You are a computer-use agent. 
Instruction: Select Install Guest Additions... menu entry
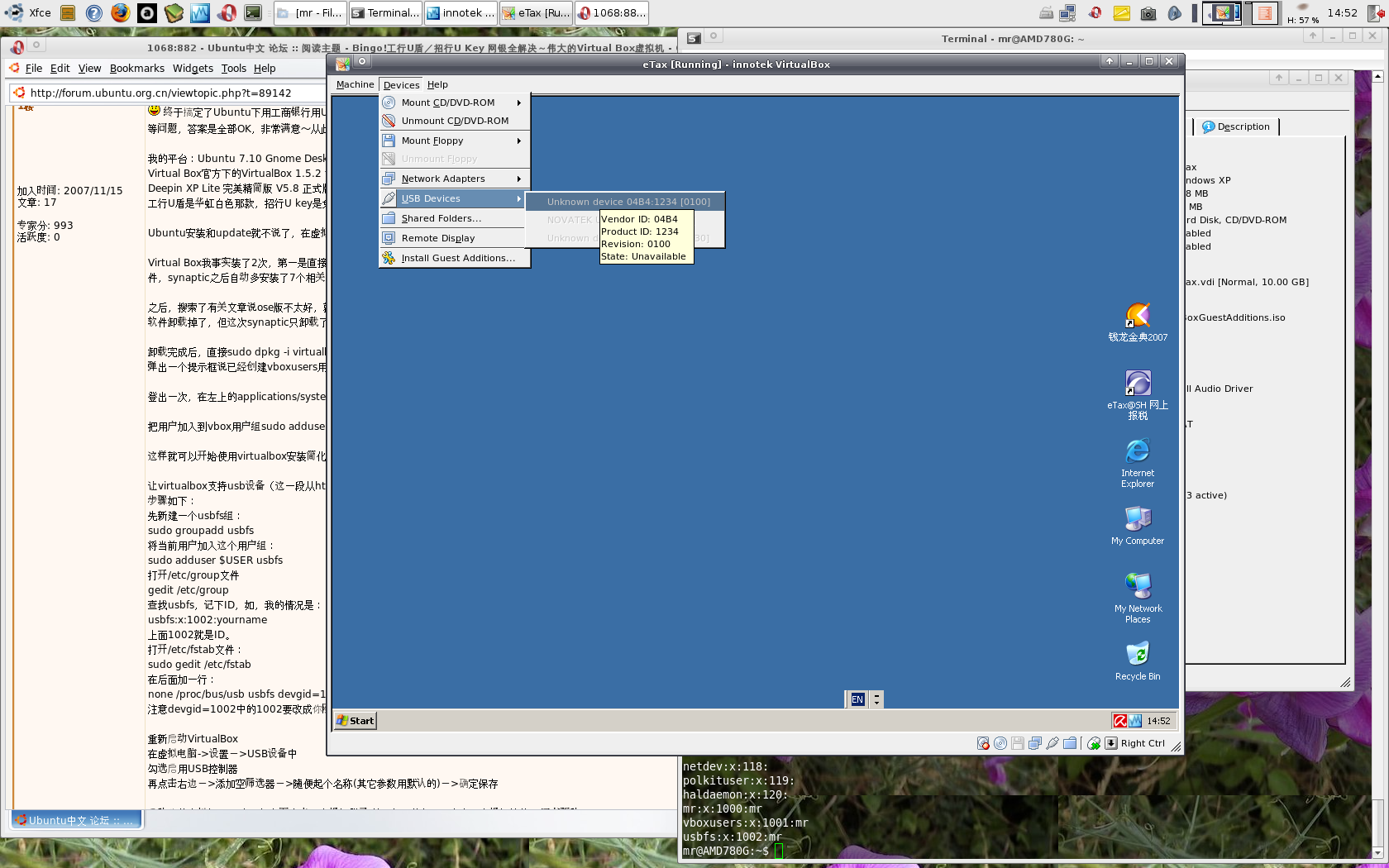coord(454,258)
